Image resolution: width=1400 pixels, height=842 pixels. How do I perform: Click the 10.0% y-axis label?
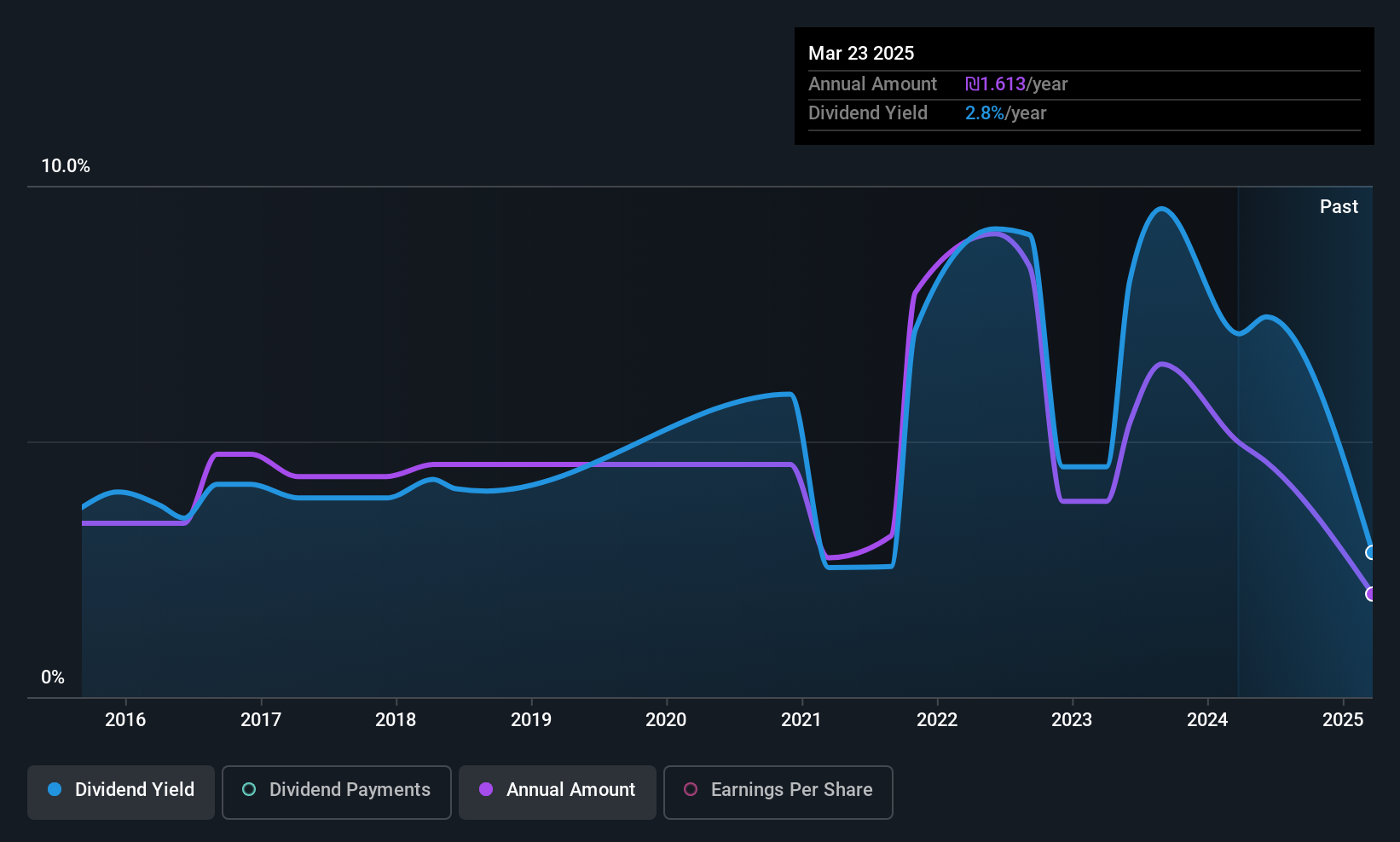66,166
